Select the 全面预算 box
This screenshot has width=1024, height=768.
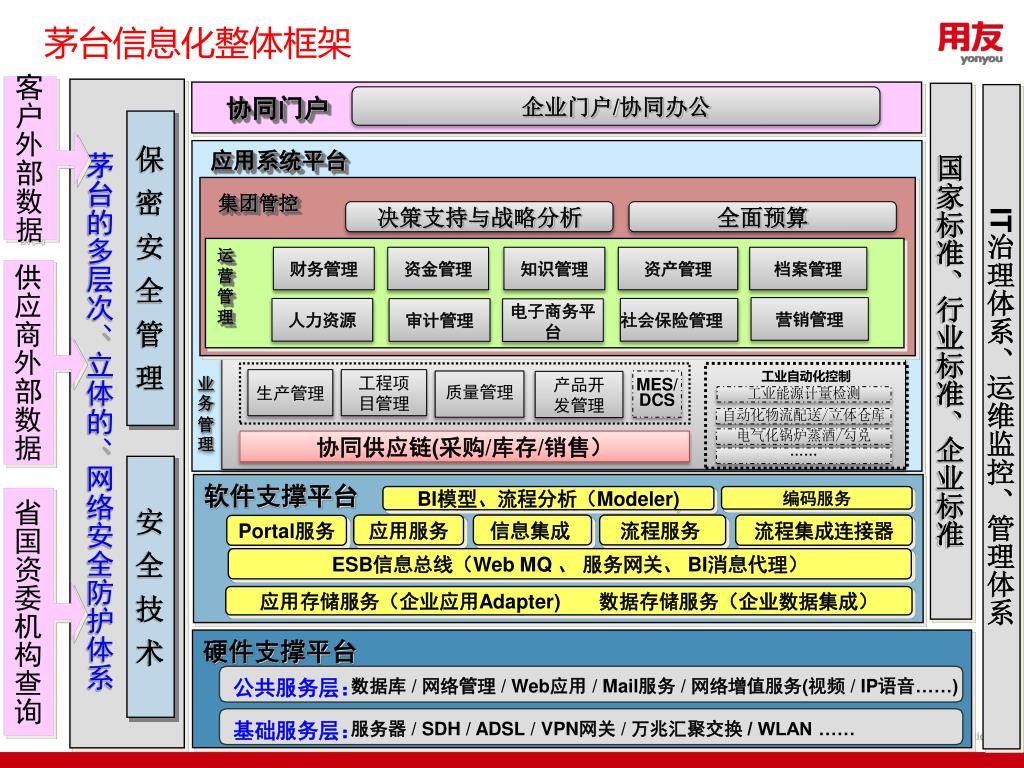(x=762, y=217)
